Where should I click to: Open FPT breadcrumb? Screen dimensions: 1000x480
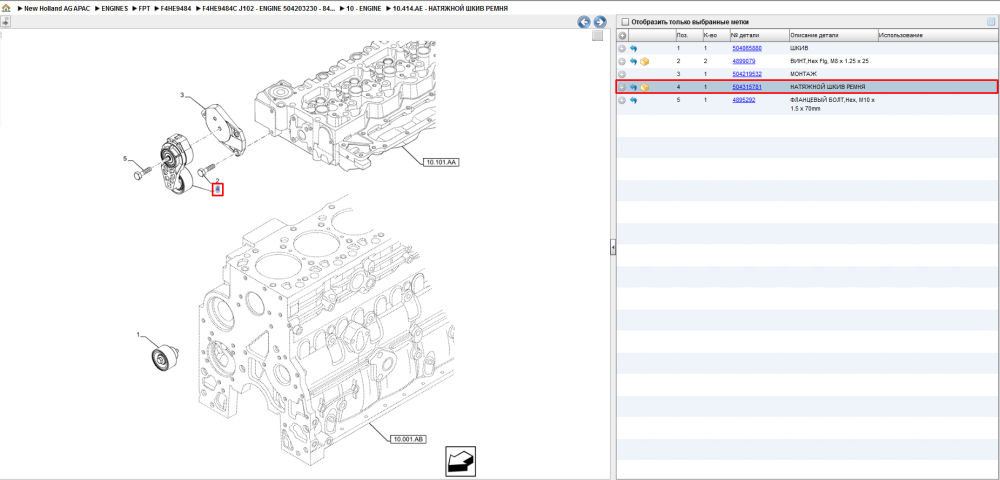point(144,8)
